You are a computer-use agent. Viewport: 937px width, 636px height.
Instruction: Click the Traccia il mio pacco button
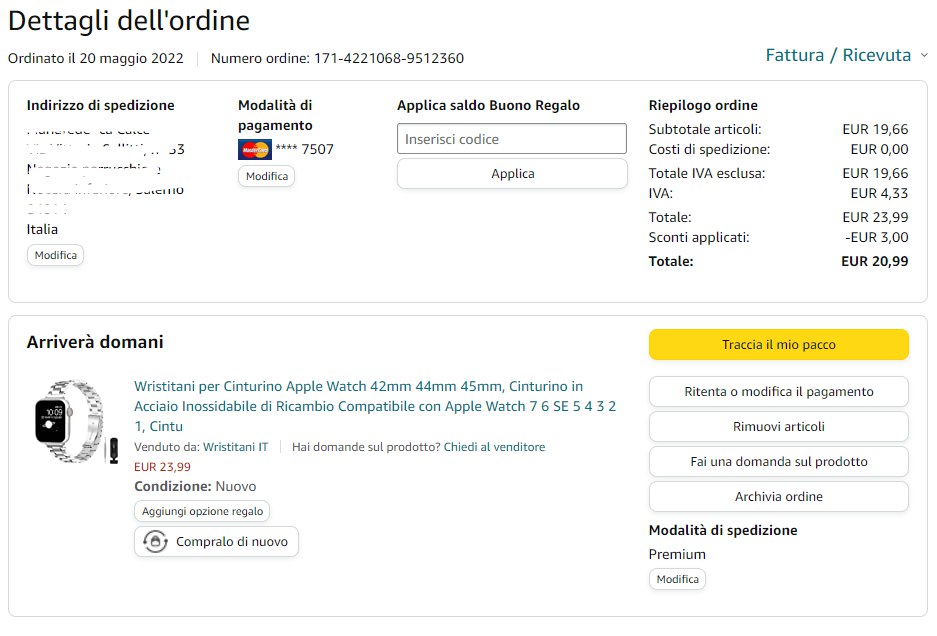(779, 344)
